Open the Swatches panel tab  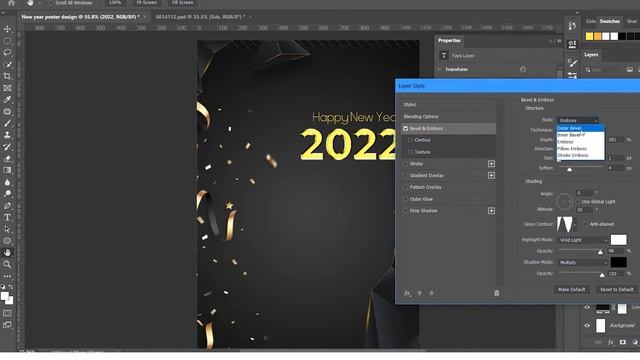(609, 21)
